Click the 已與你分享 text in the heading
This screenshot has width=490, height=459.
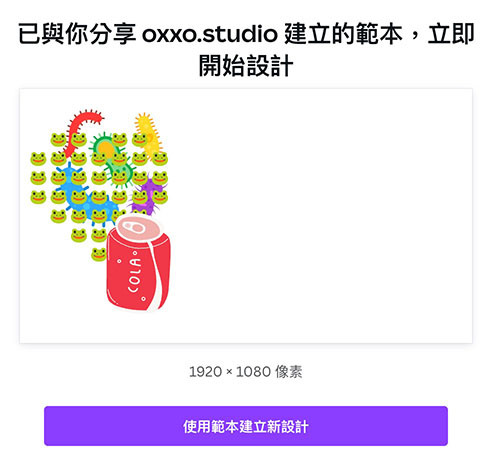[77, 34]
